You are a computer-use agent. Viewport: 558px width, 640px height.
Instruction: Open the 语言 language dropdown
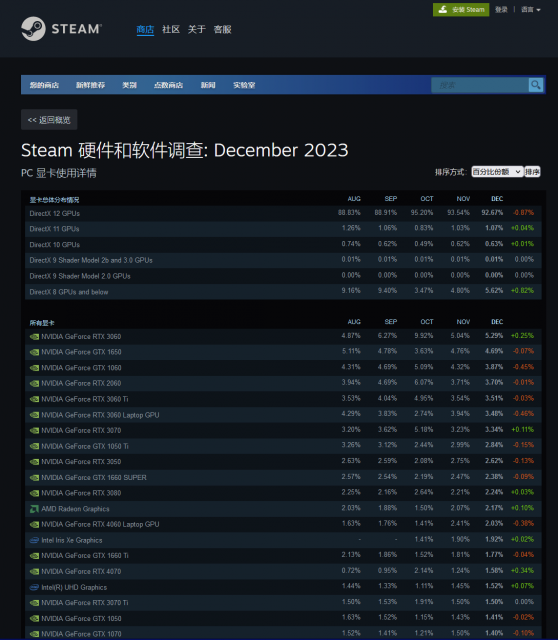click(530, 9)
